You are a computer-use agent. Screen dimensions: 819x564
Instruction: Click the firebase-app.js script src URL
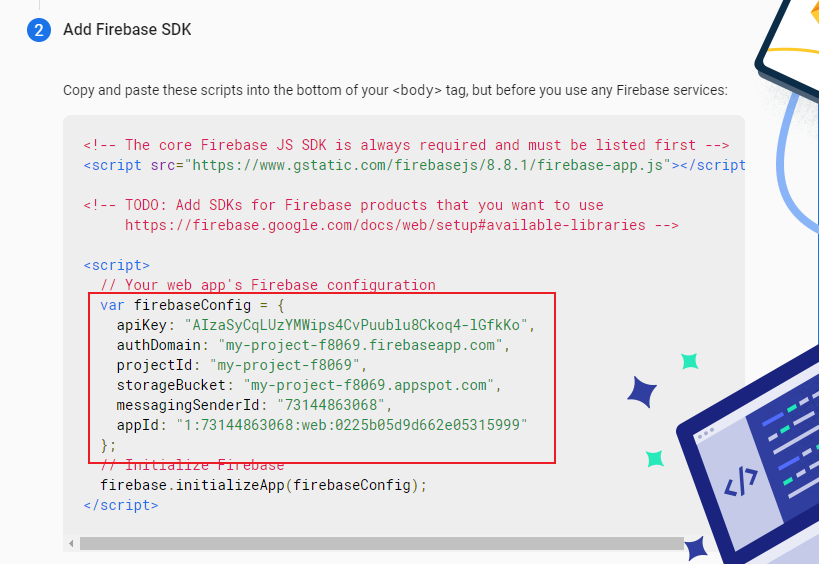point(428,165)
